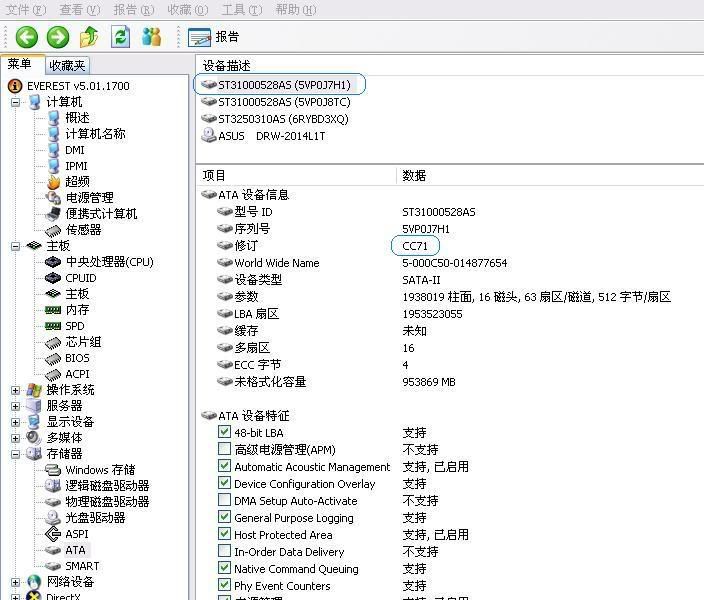704x600 pixels.
Task: Toggle the Host Protected Area checkbox
Action: tap(225, 535)
